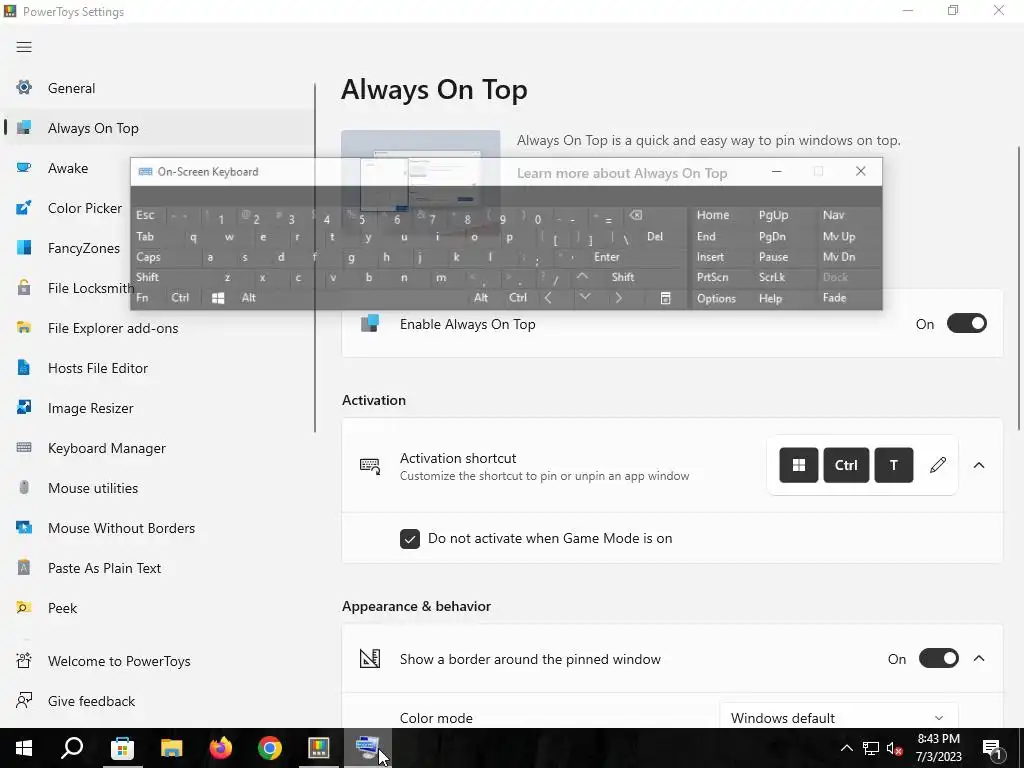Click the Give feedback icon
Screen dimensions: 1024x768
pyautogui.click(x=24, y=701)
